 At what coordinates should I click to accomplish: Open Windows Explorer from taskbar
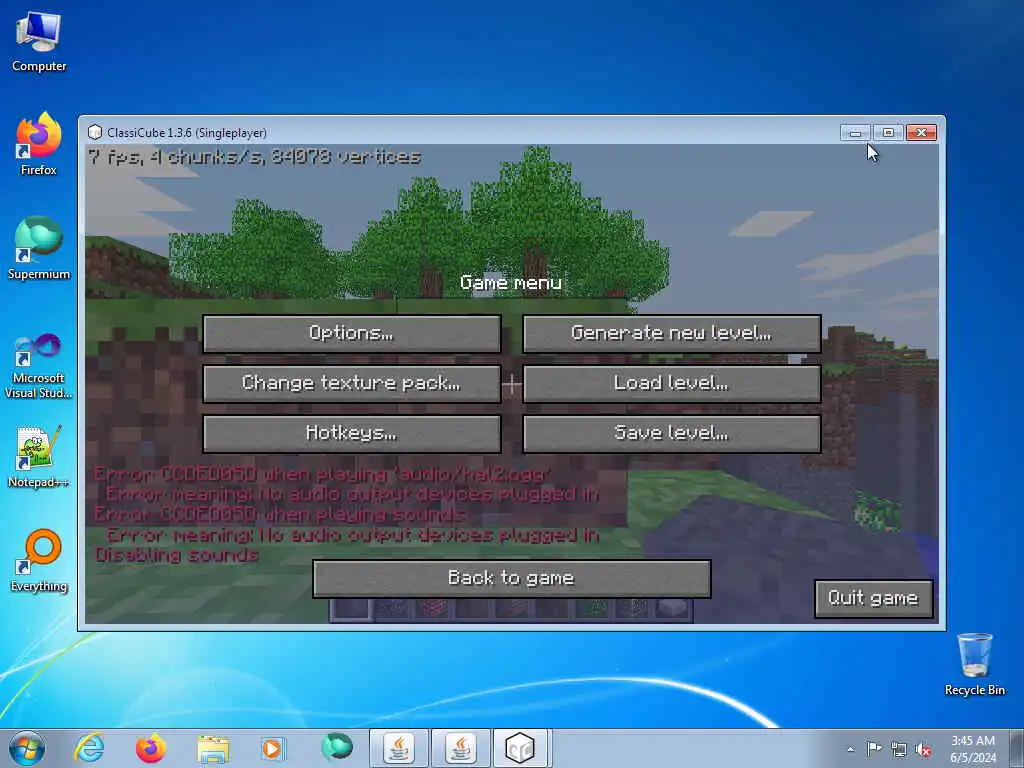tap(213, 748)
